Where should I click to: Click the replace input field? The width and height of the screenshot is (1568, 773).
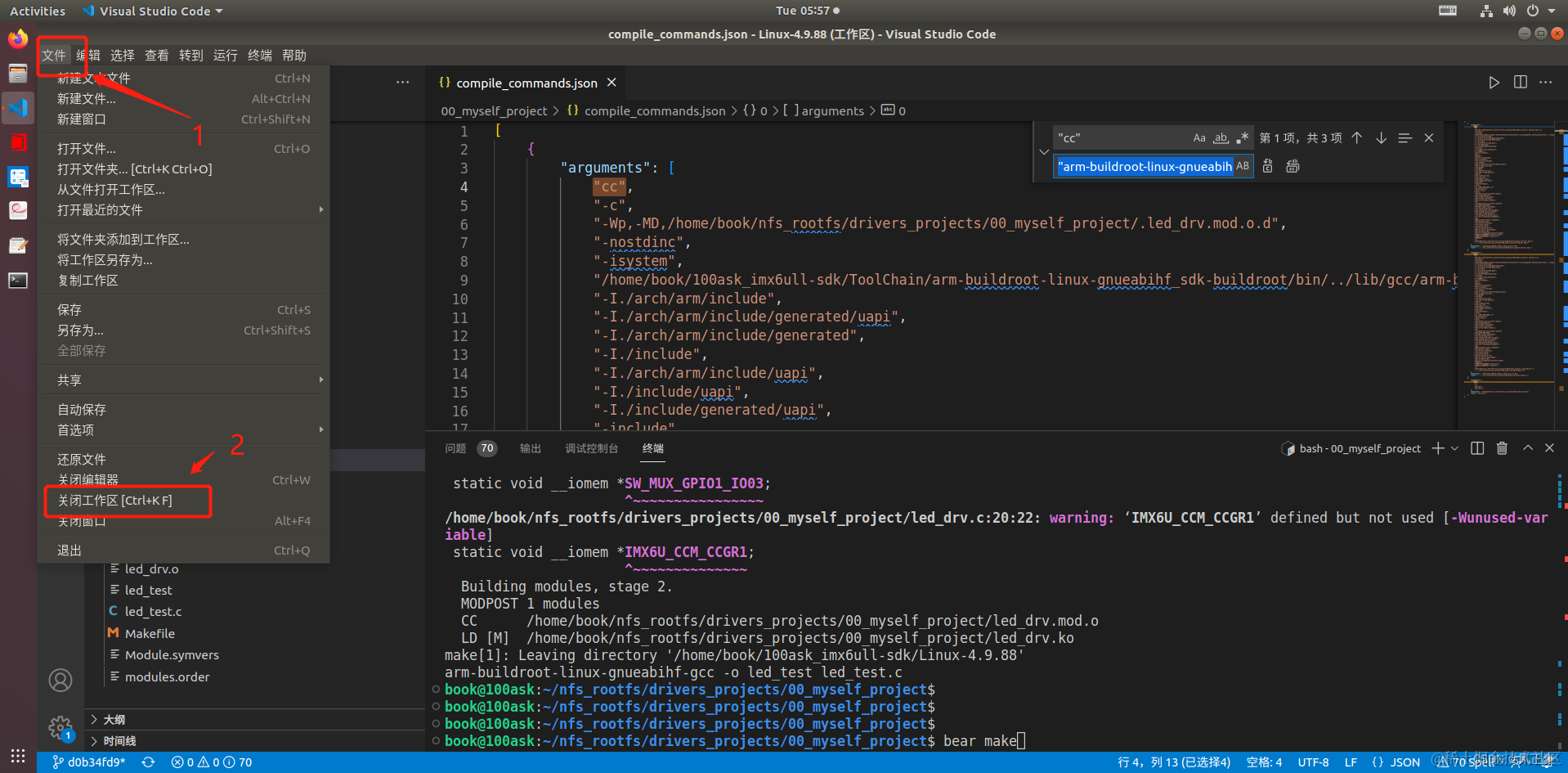(x=1145, y=167)
